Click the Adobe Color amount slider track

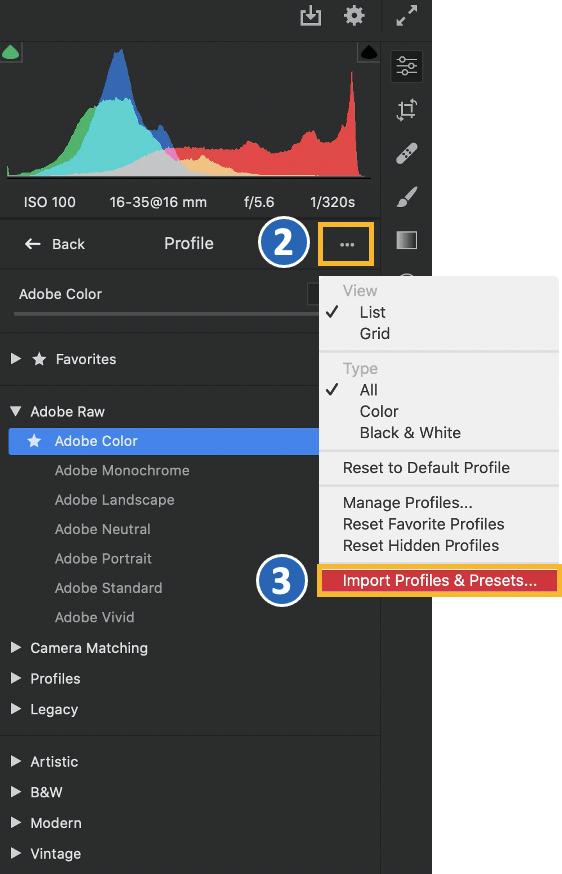[166, 314]
